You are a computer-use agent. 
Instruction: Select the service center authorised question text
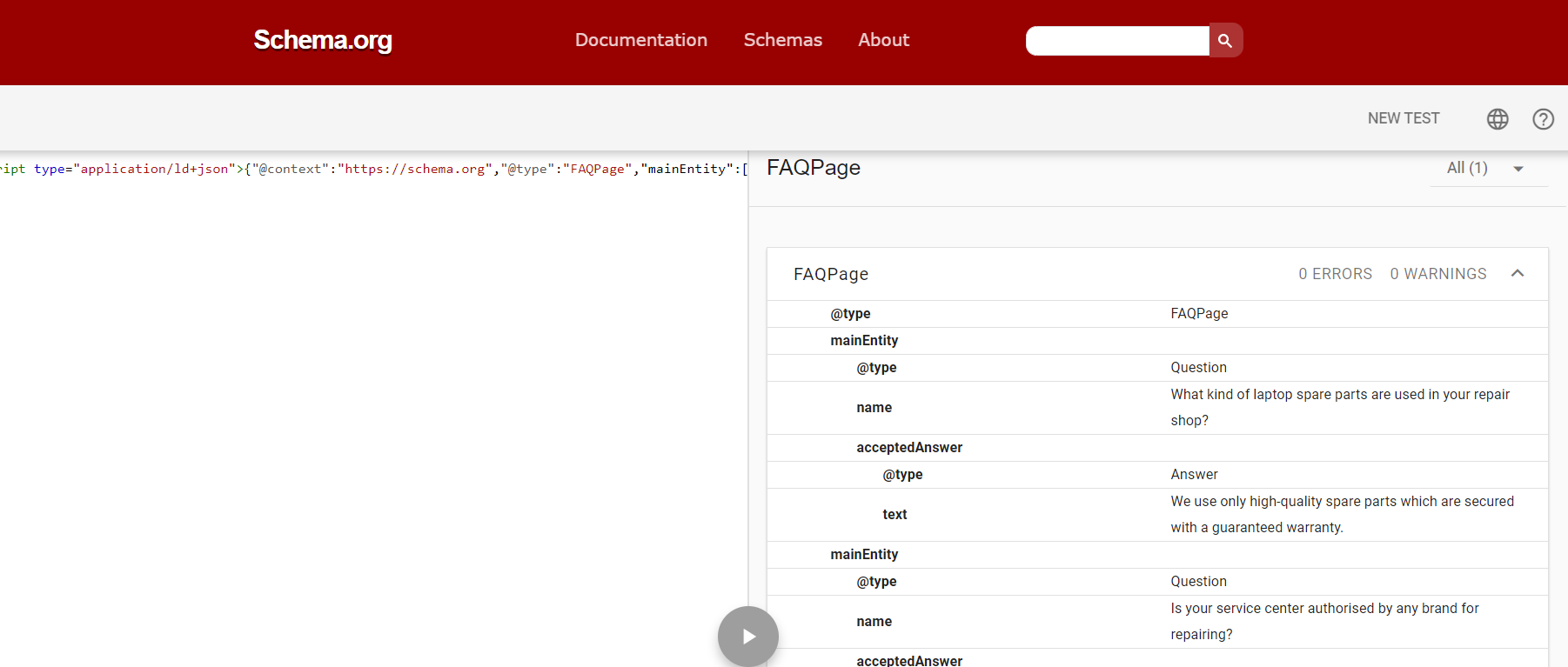pos(1324,622)
